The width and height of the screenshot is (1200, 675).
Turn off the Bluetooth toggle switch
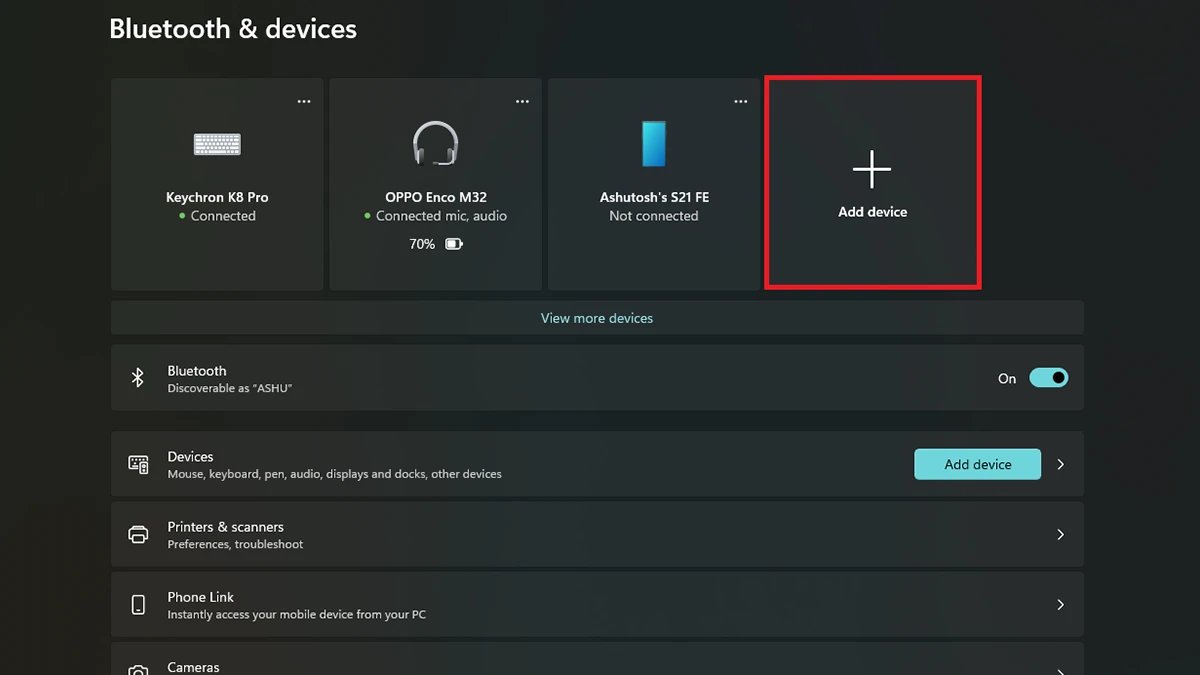[1049, 378]
